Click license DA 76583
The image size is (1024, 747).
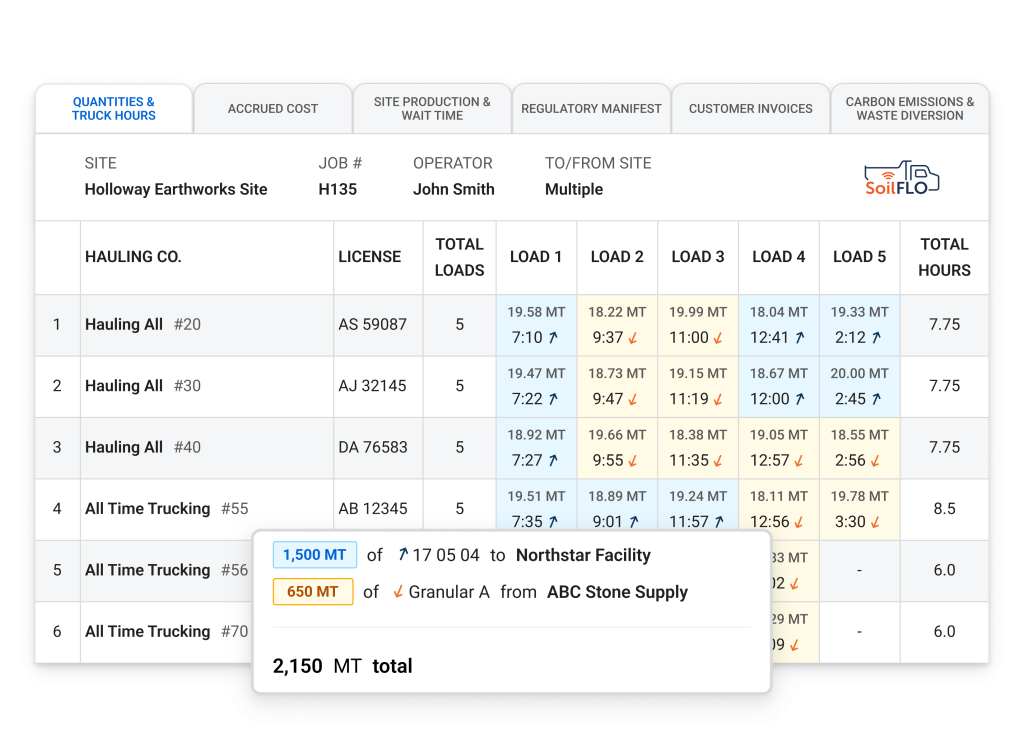pyautogui.click(x=373, y=447)
